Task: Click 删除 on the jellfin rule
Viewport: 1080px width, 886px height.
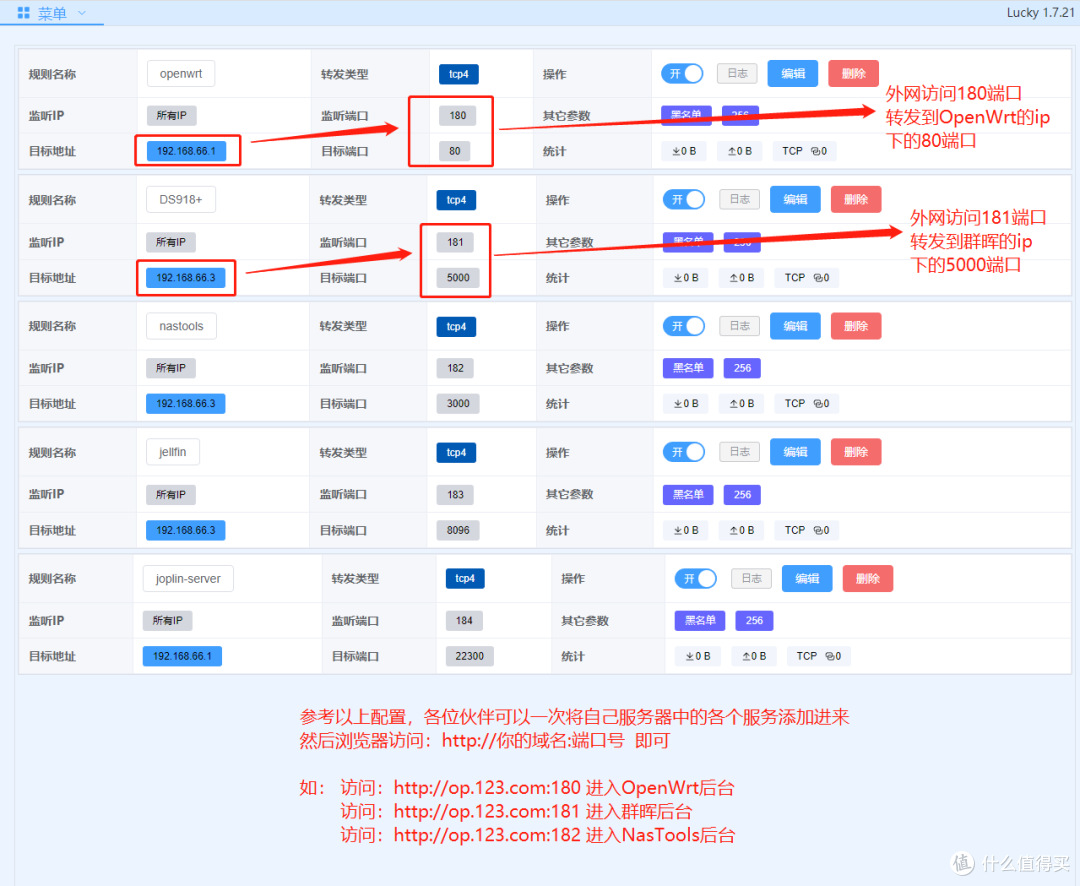Action: [x=856, y=451]
